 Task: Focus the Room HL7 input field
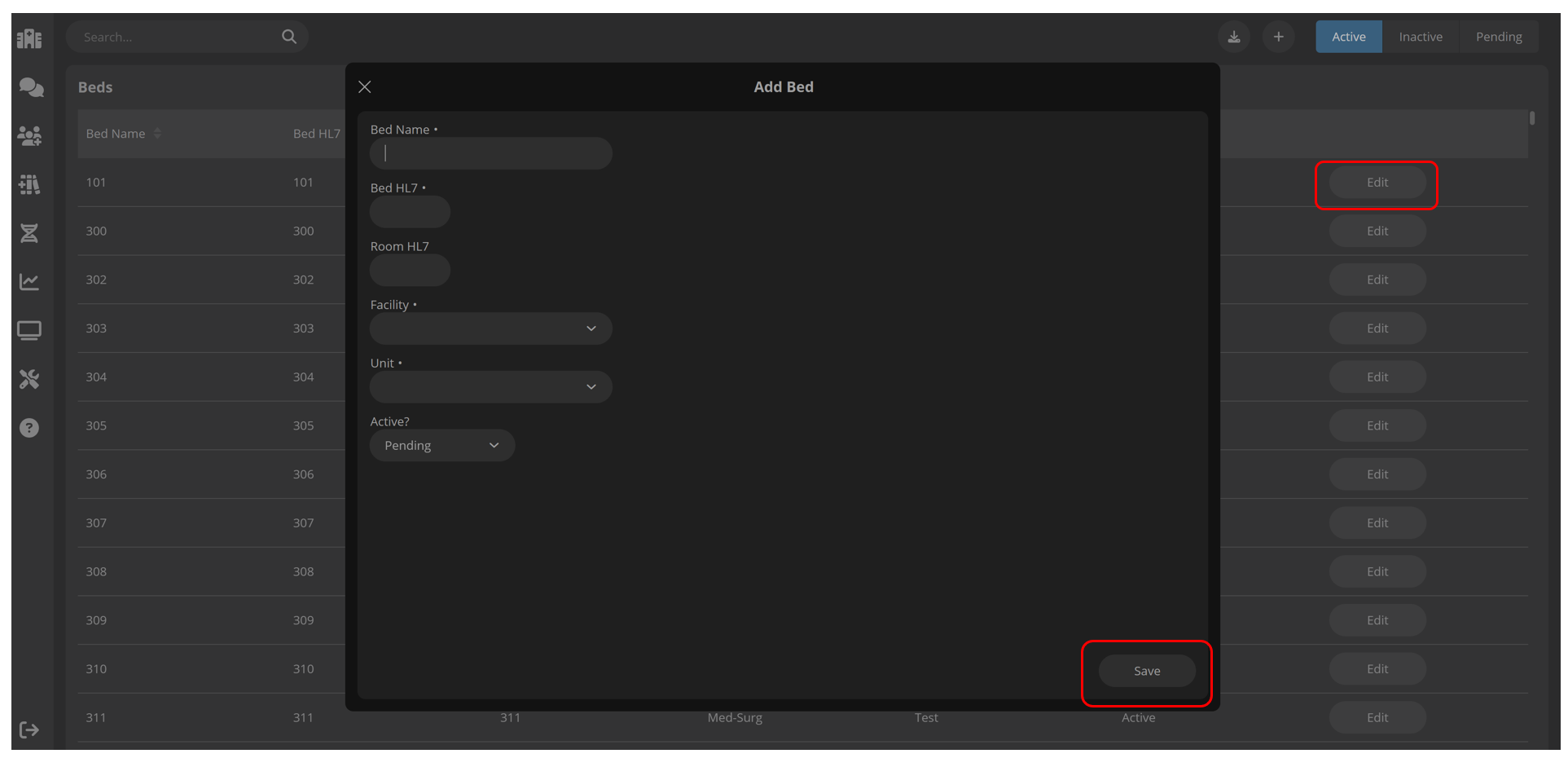point(410,271)
